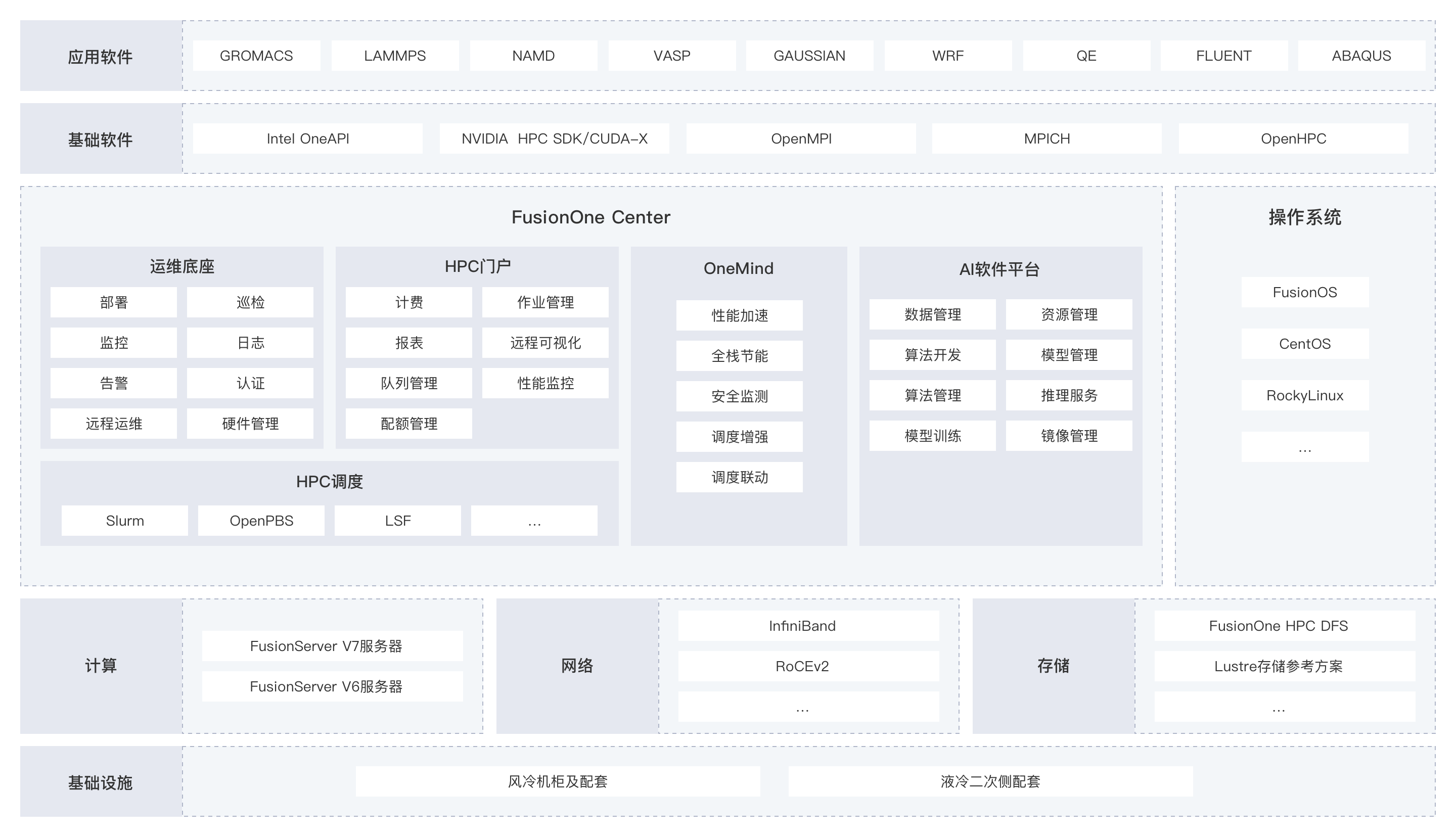1456x837 pixels.
Task: Click the 报表 box
Action: tap(408, 343)
